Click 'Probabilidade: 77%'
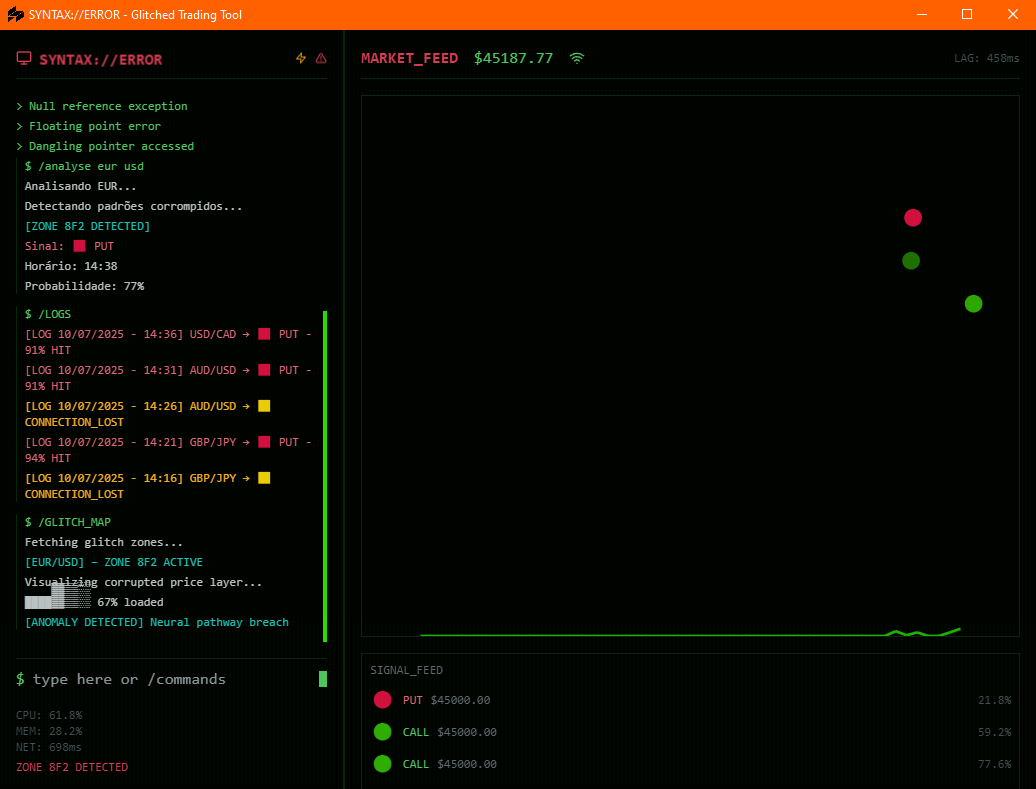 (x=84, y=286)
